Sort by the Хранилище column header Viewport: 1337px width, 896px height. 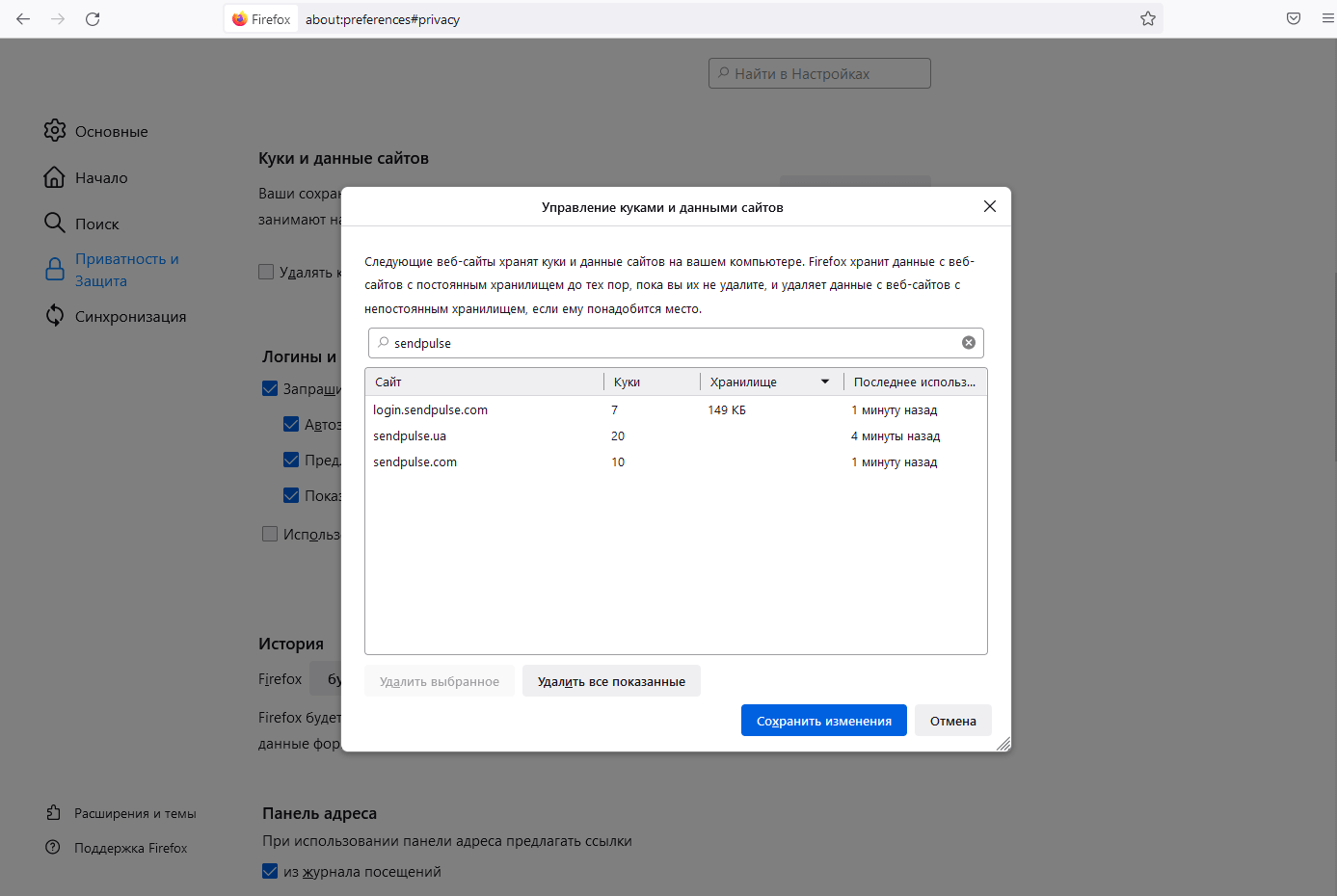point(771,382)
